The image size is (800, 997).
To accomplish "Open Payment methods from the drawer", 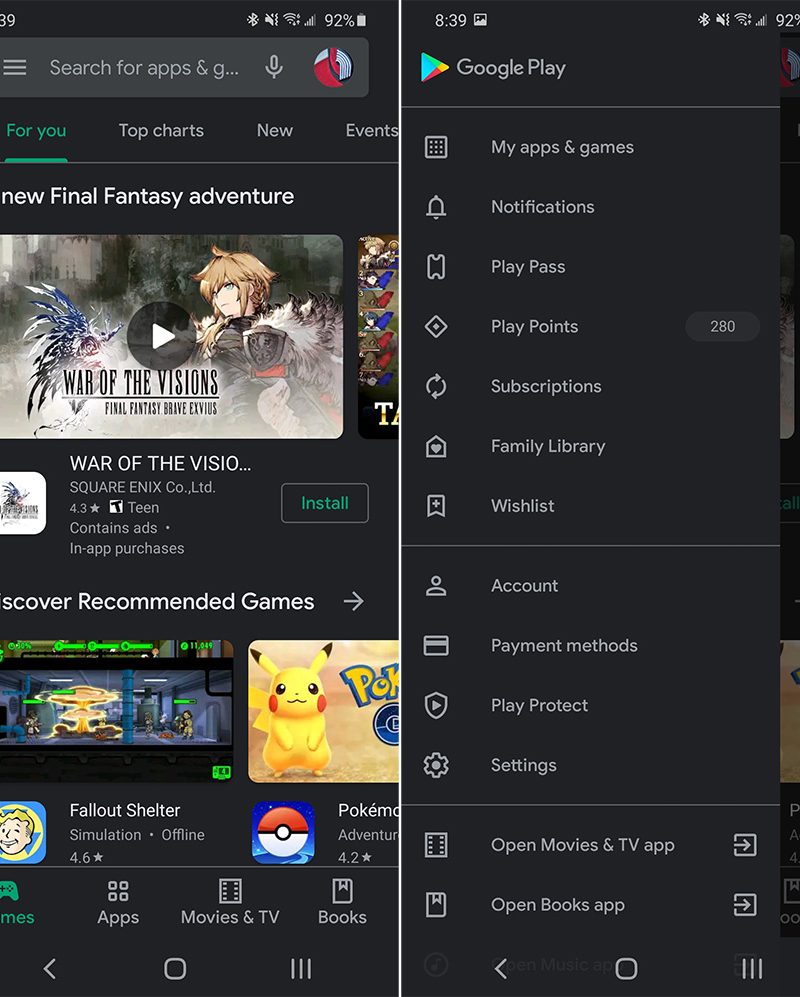I will [x=563, y=646].
